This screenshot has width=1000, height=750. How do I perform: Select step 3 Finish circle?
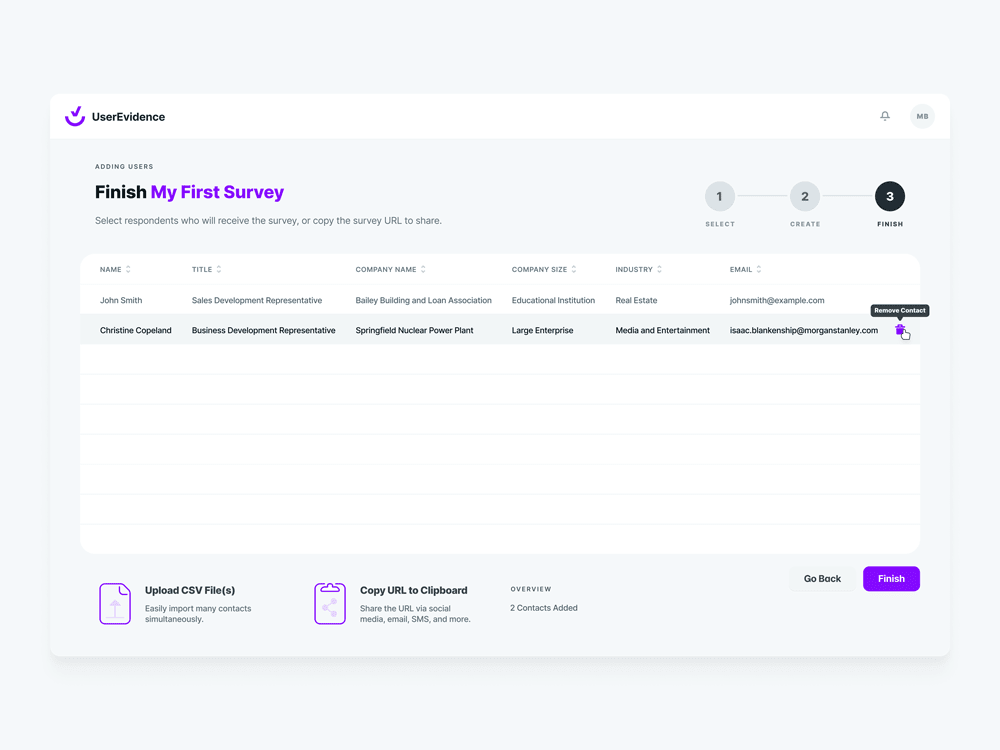(x=890, y=196)
